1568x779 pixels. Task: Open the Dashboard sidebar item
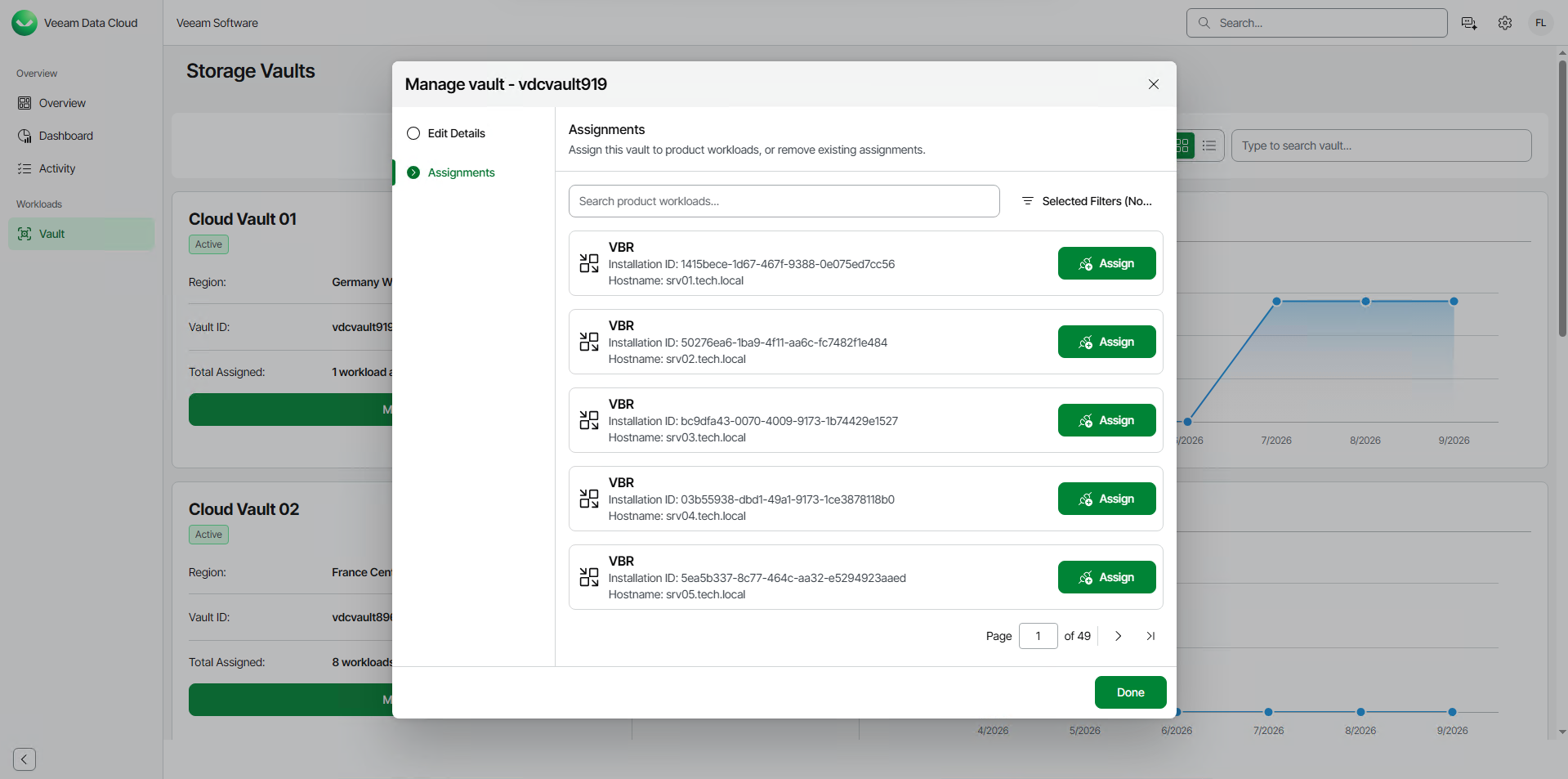[x=81, y=136]
